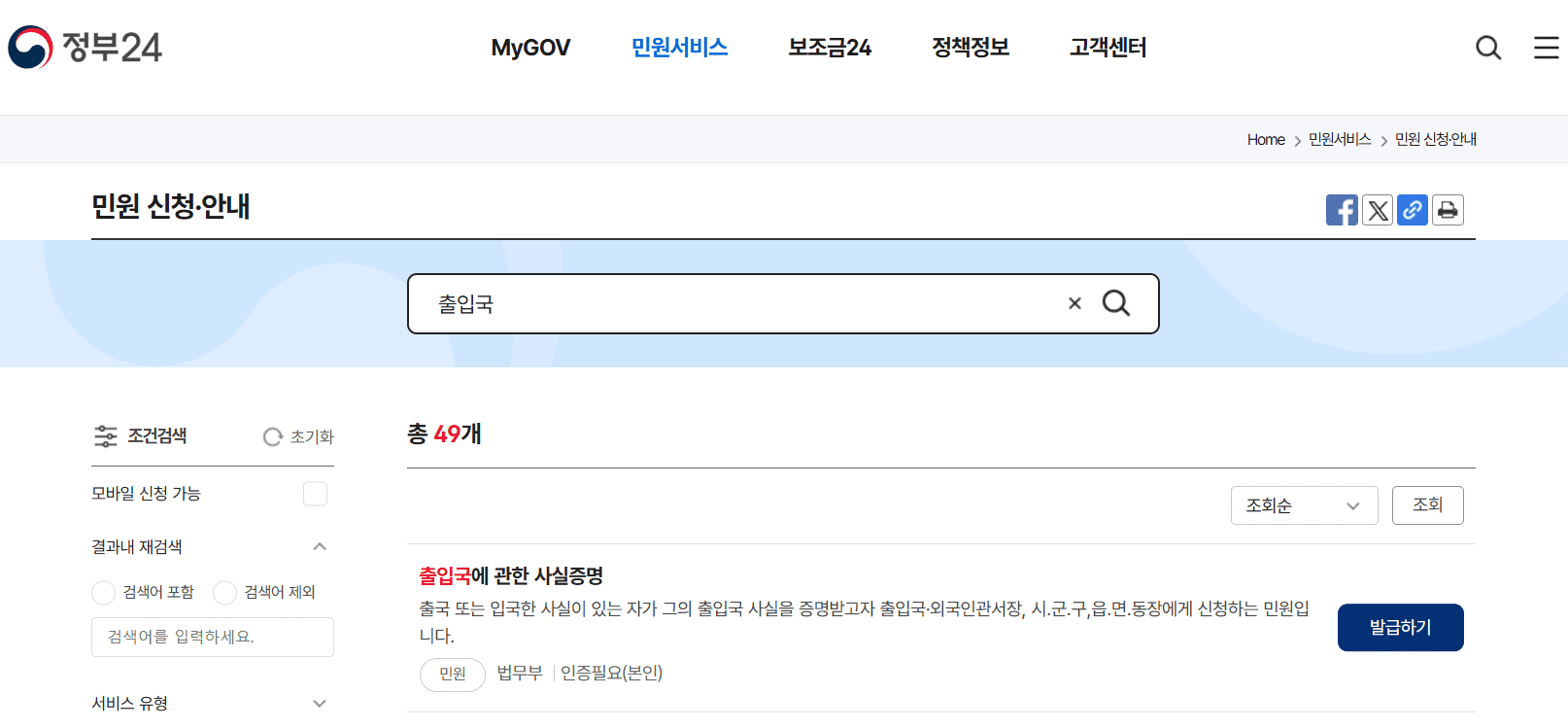
Task: Share page on X (Twitter)
Action: pos(1378,210)
